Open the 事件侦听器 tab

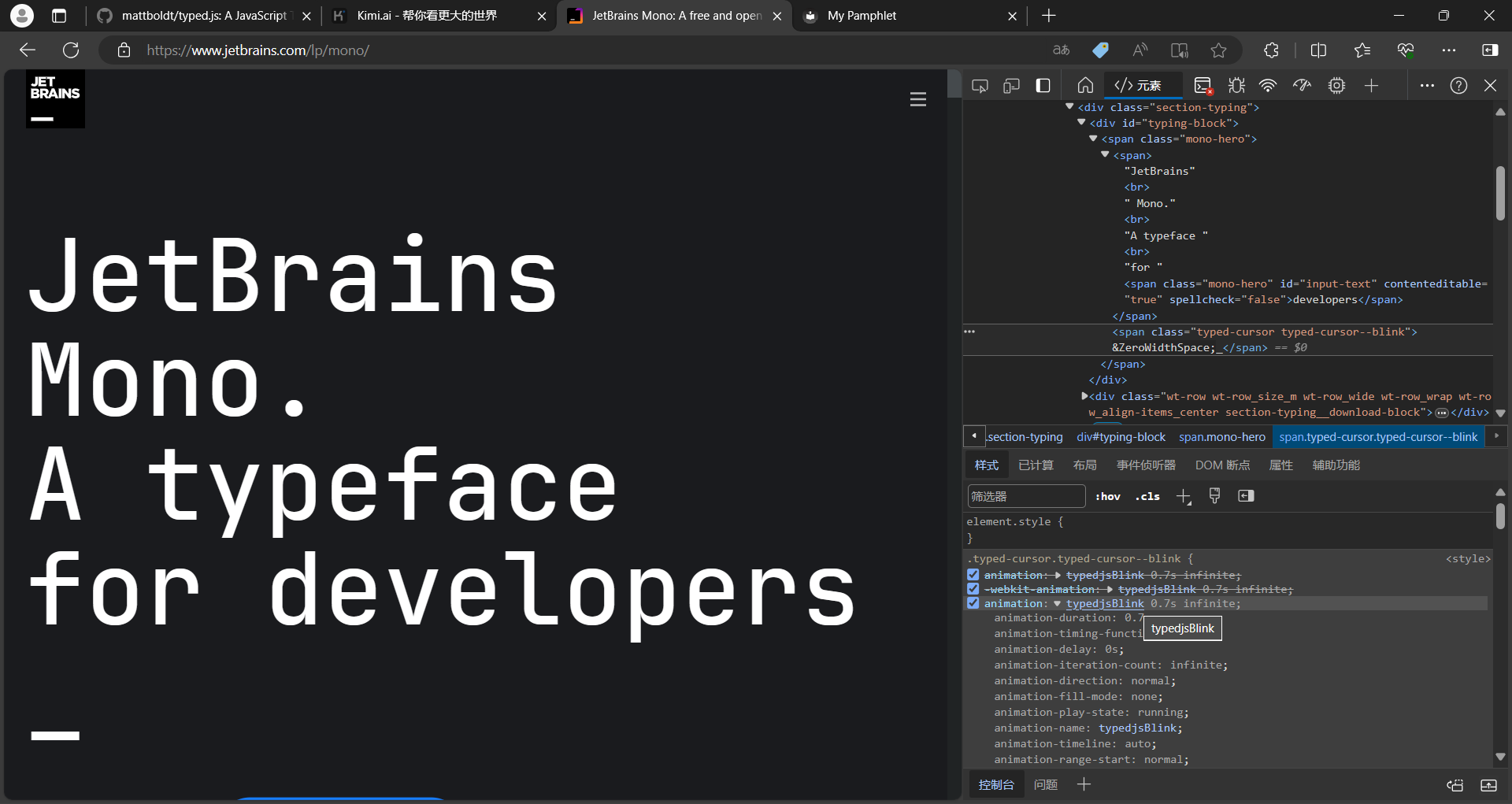1146,465
